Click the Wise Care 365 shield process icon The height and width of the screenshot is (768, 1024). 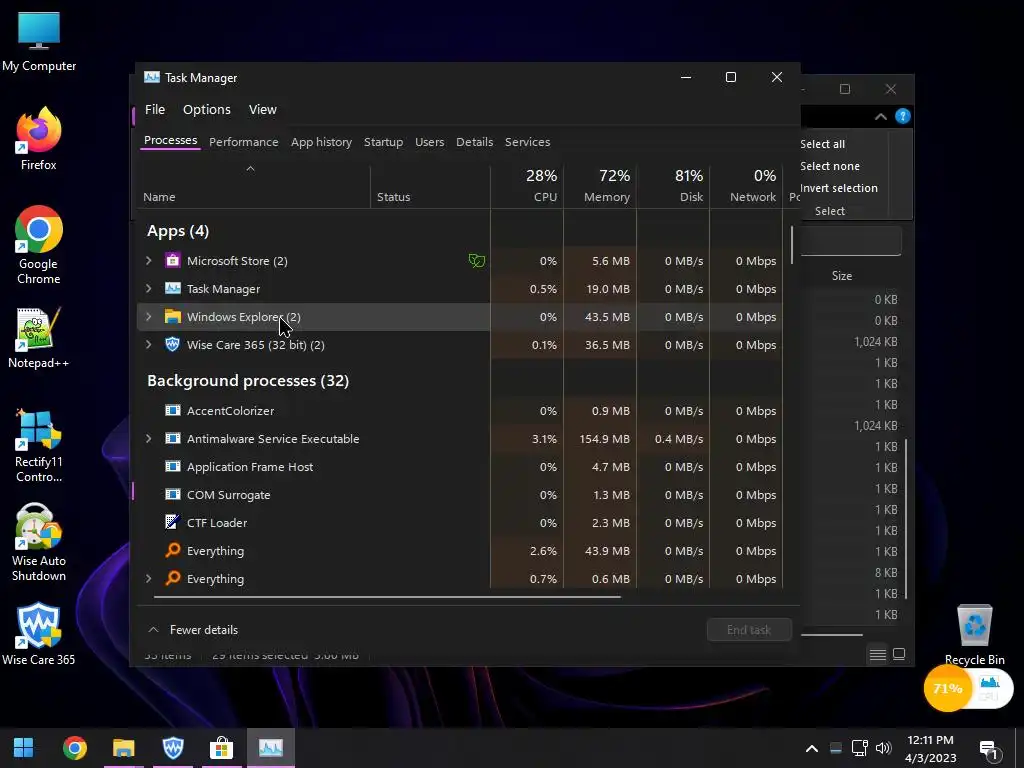point(172,345)
